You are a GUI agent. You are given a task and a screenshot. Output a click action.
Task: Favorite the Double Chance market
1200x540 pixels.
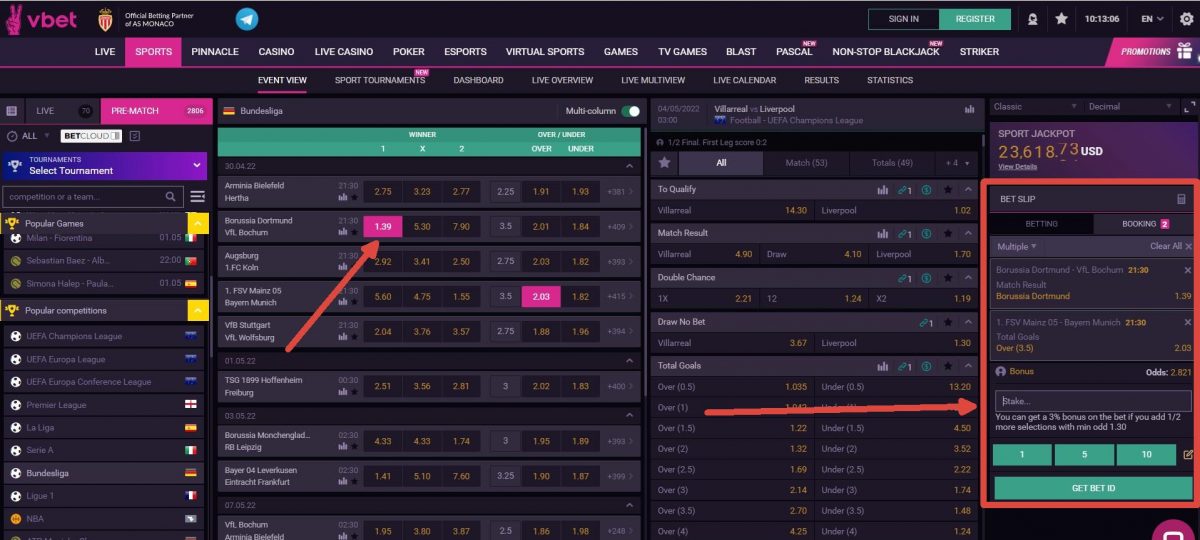(948, 278)
